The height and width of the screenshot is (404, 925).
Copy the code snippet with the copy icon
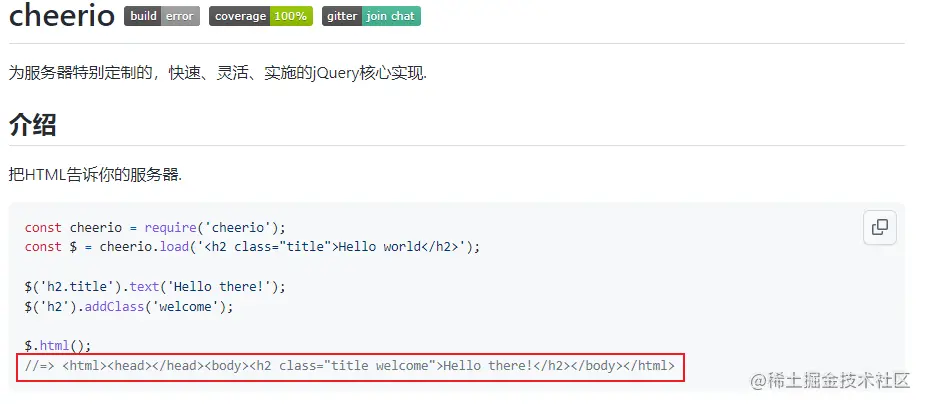click(x=880, y=227)
